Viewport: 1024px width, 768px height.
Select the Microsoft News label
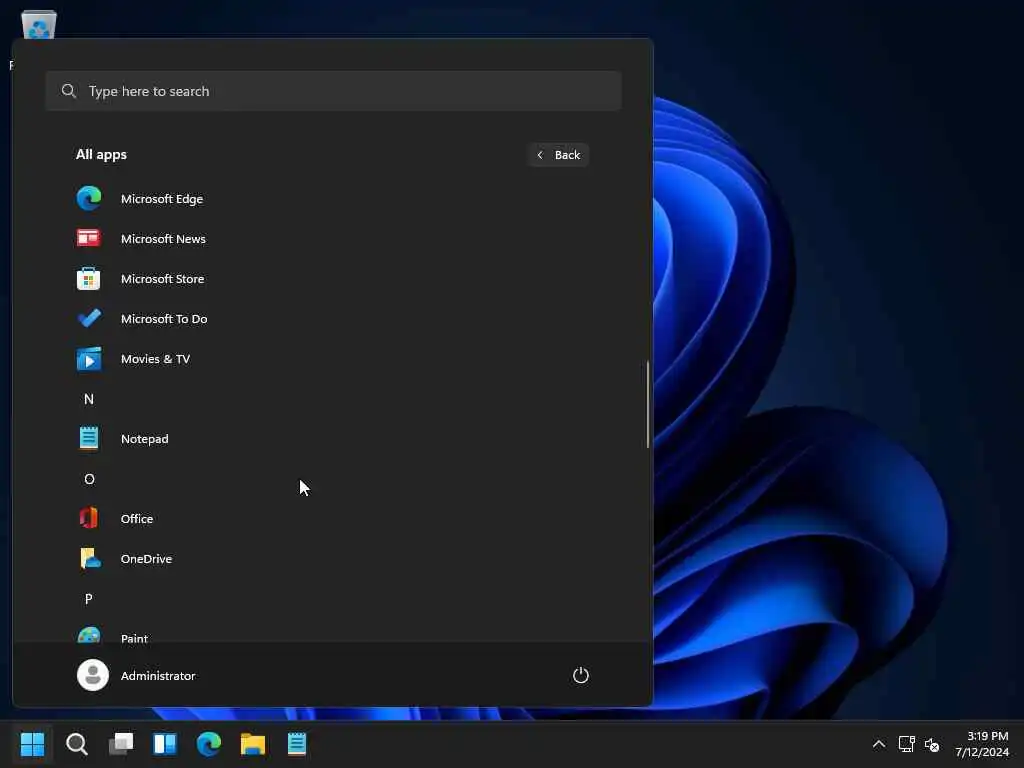pos(163,238)
